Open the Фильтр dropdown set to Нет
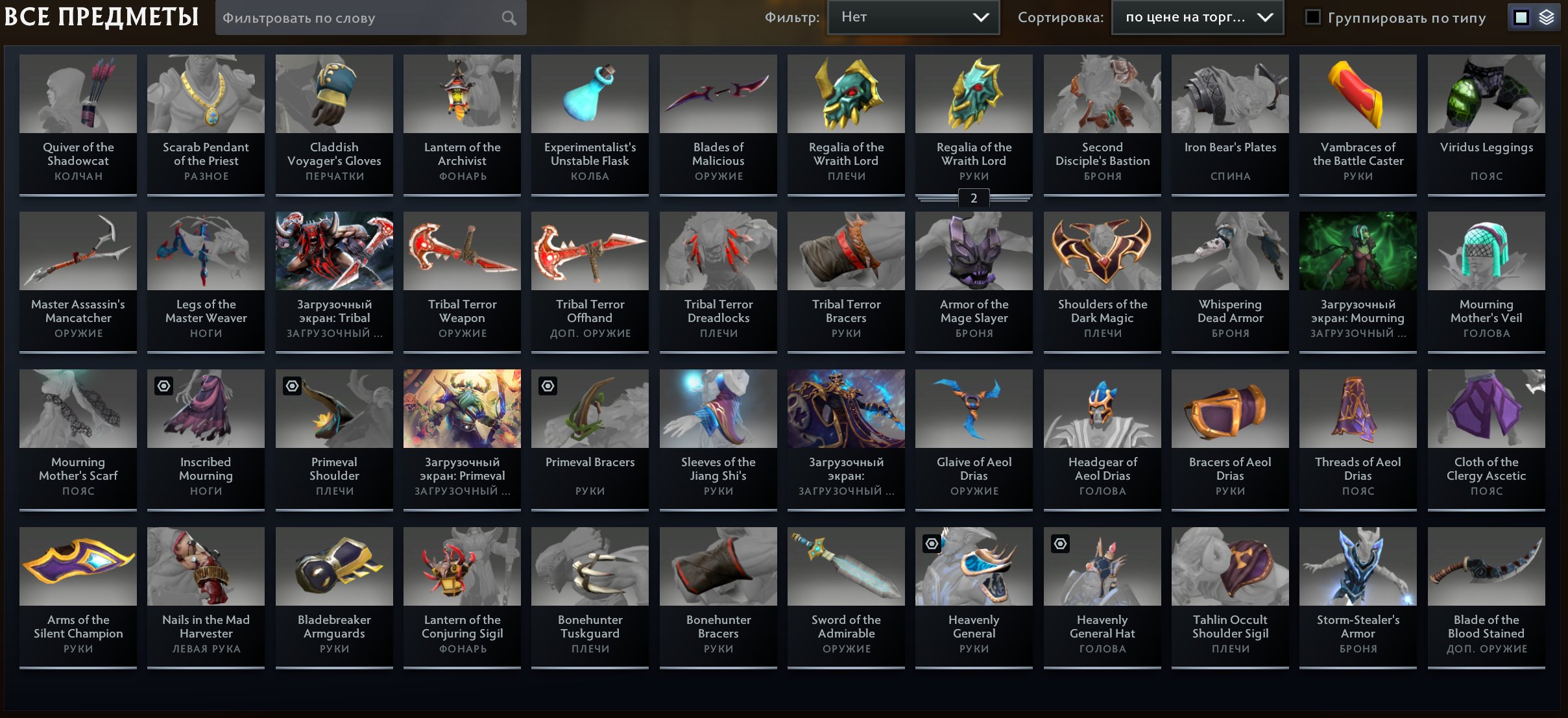 pyautogui.click(x=913, y=18)
